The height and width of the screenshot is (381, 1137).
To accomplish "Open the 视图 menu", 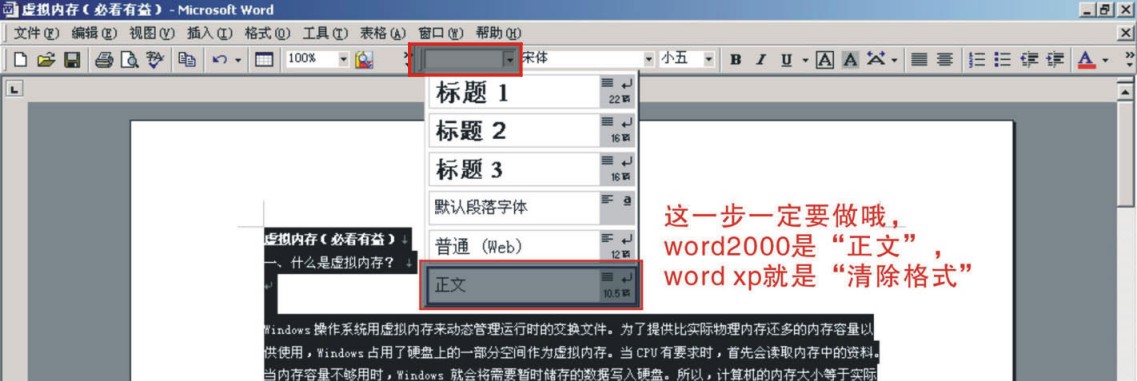I will (x=152, y=33).
